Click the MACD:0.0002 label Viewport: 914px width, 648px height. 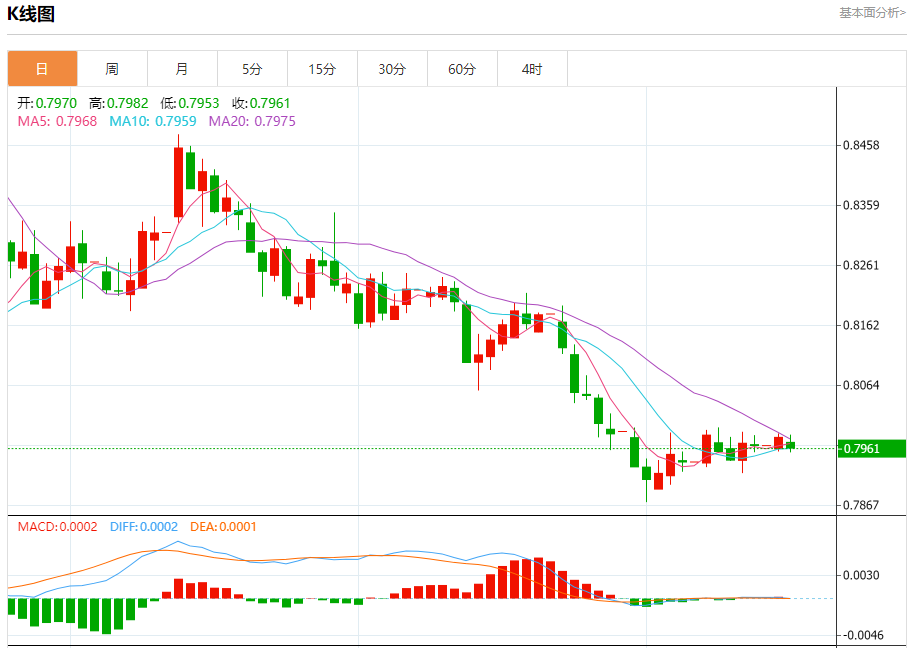click(57, 527)
